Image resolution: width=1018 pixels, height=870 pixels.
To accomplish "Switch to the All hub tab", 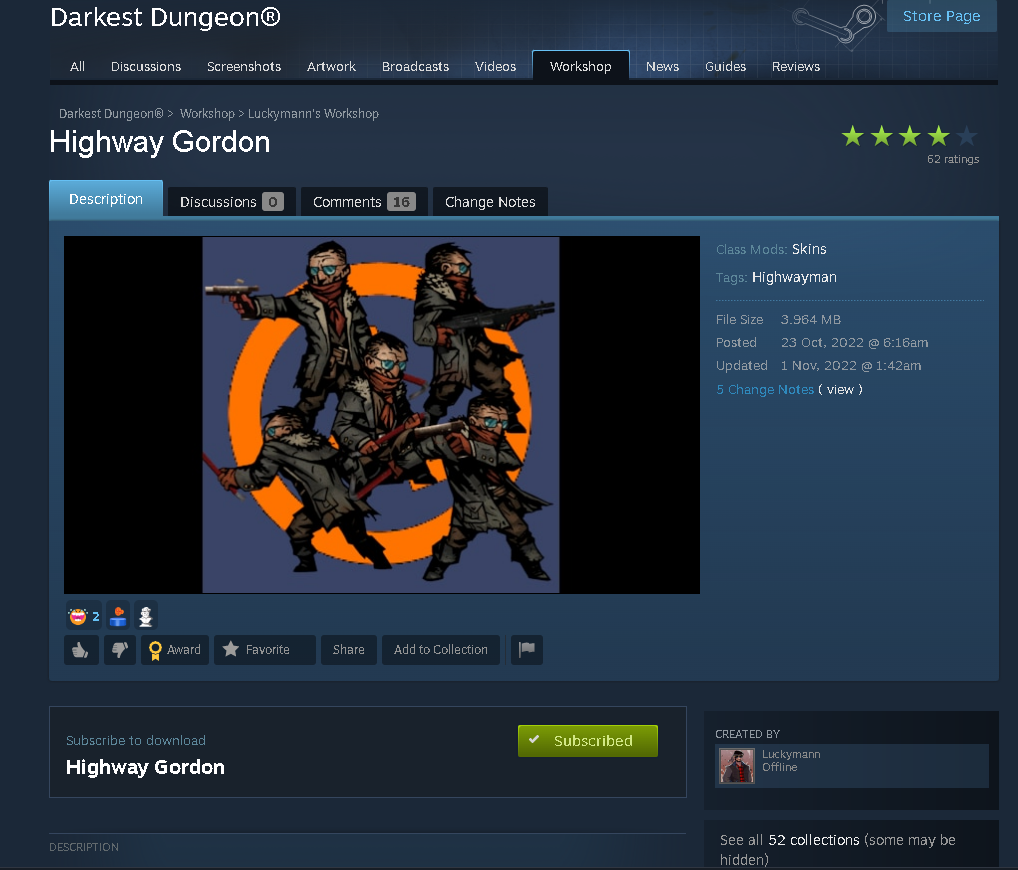I will [77, 66].
